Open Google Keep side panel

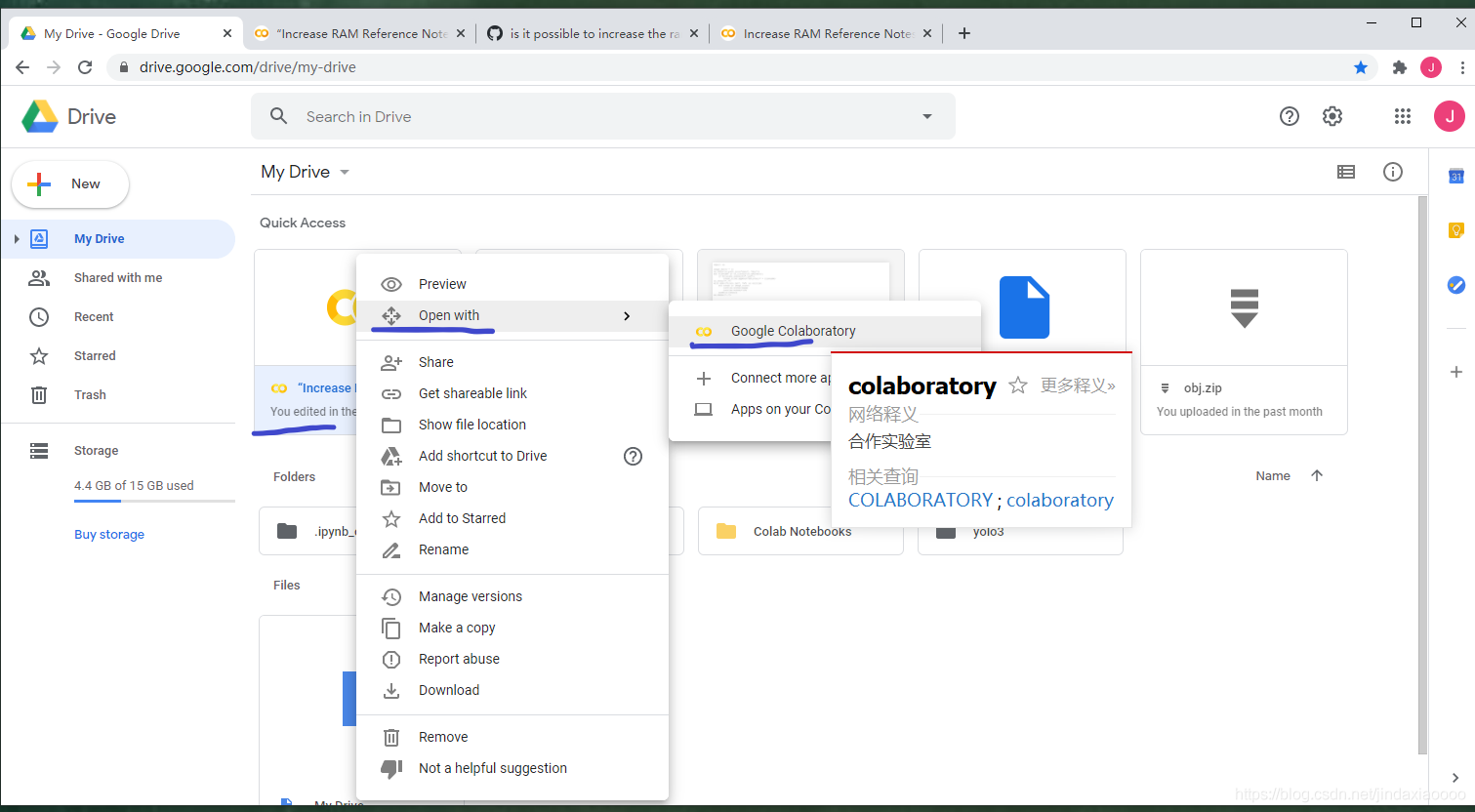click(1456, 230)
